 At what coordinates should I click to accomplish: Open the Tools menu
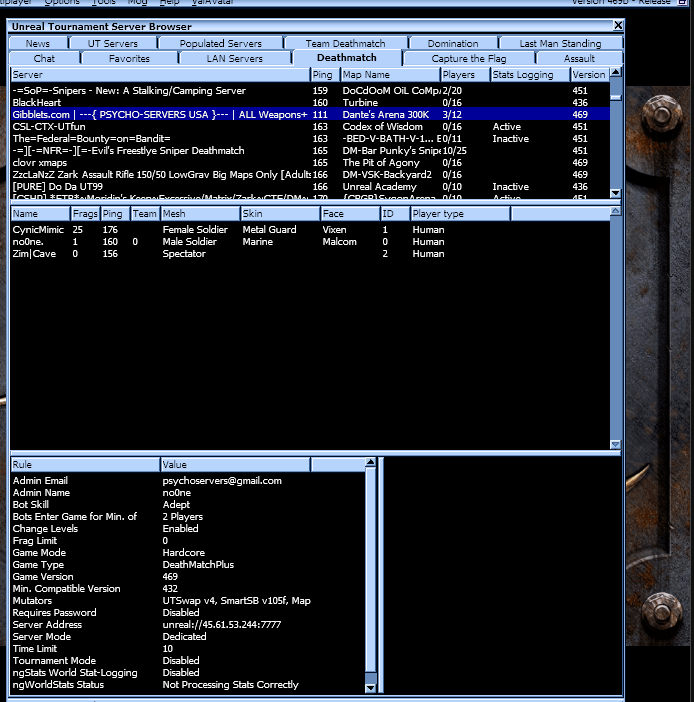(103, 2)
